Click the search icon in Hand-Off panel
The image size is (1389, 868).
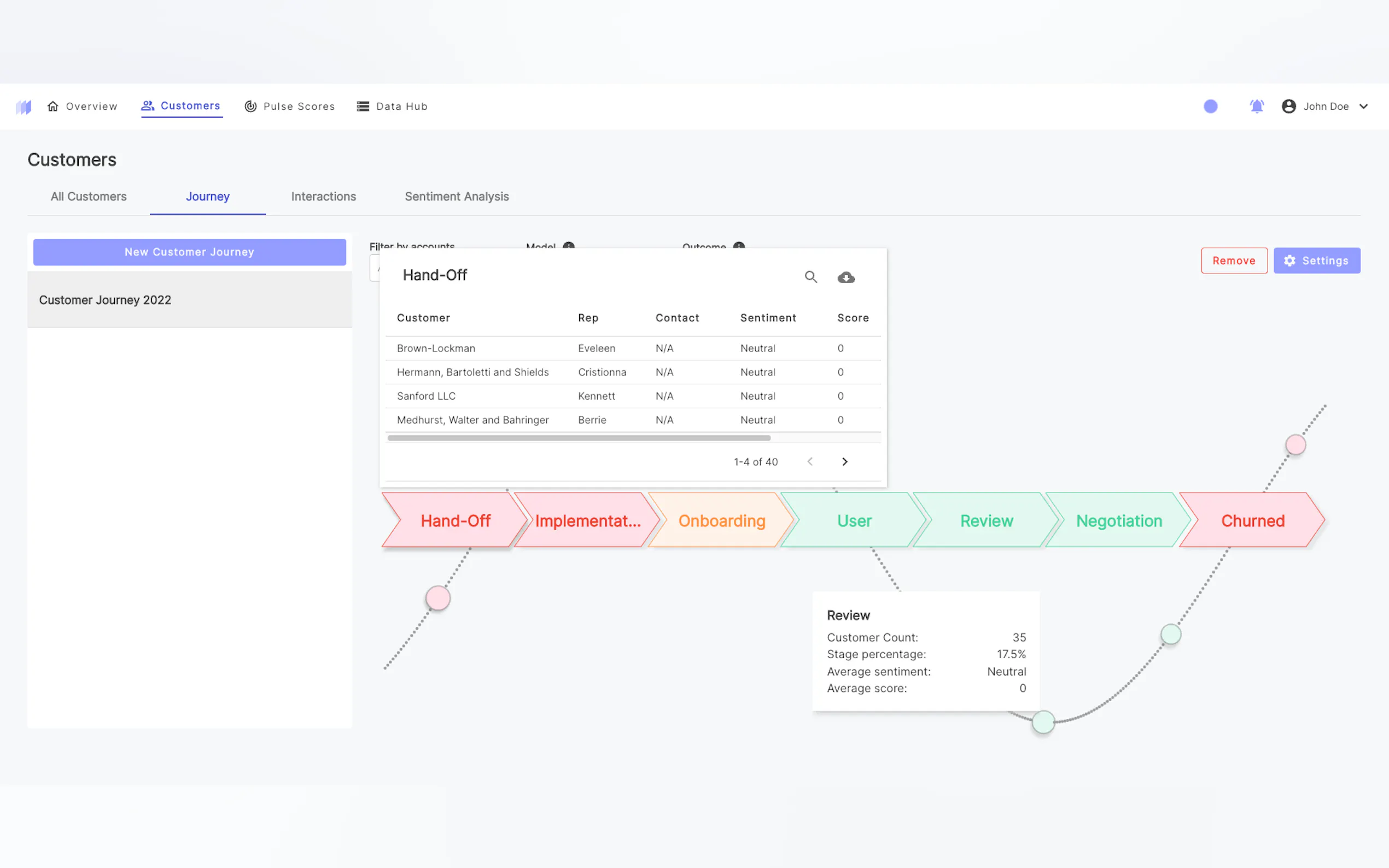[810, 277]
